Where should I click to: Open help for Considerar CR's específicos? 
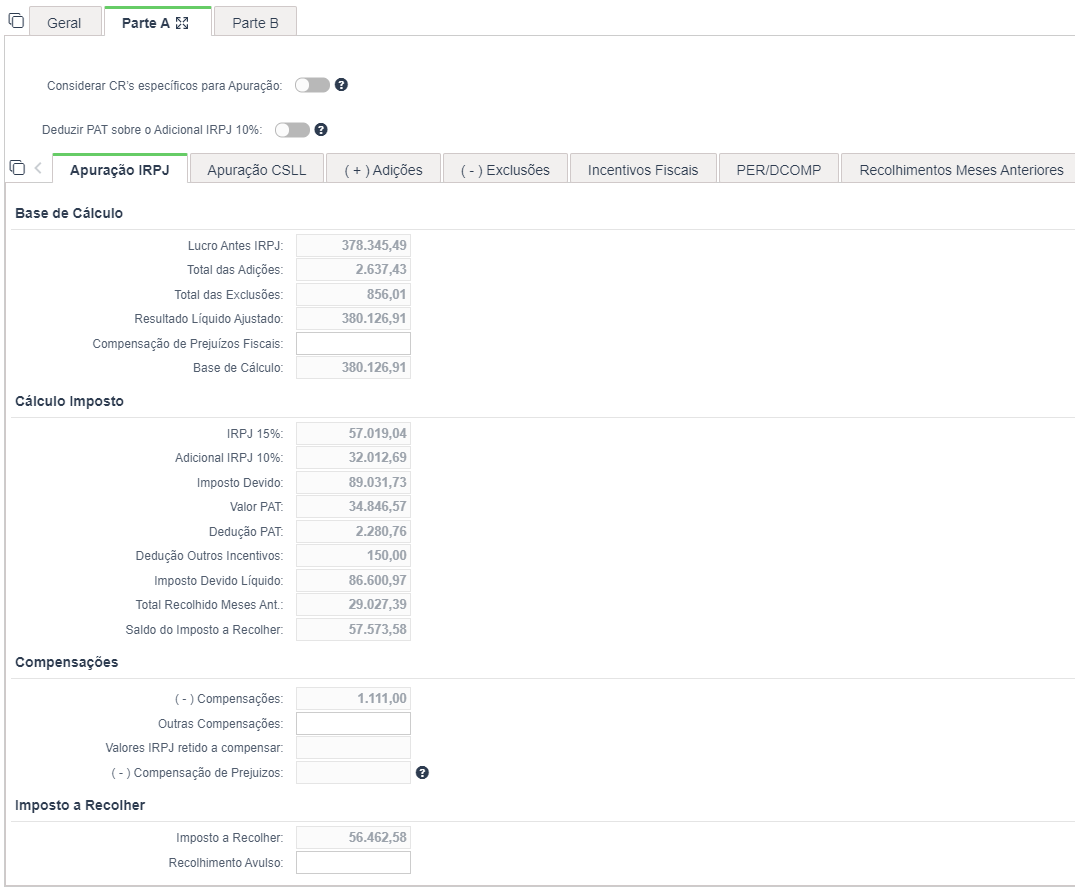(341, 85)
